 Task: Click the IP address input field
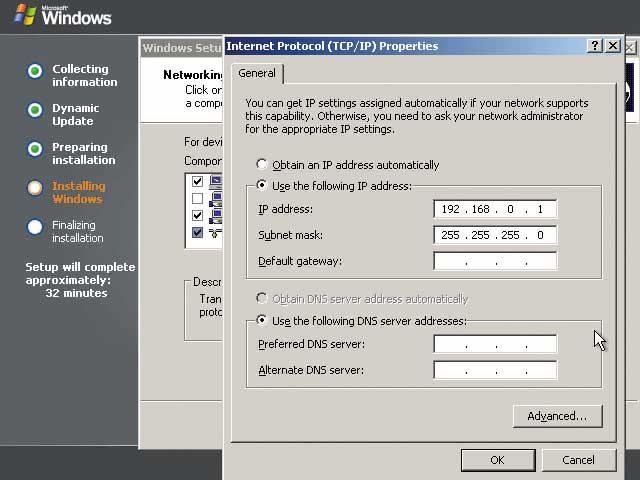(x=495, y=209)
